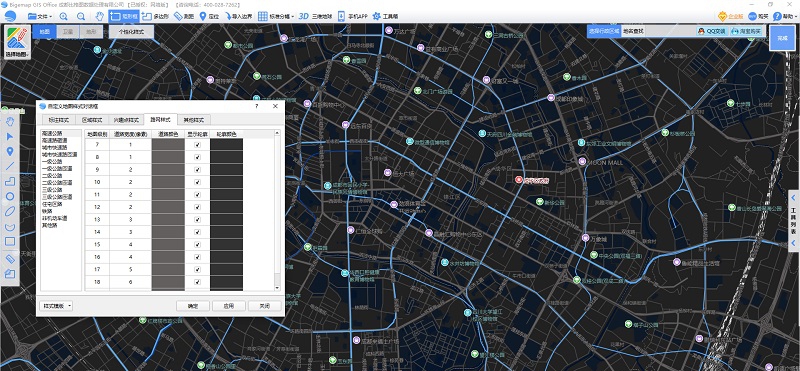Toggle the show-outline checkbox for level 12
Image resolution: width=800 pixels, height=371 pixels.
tap(197, 207)
